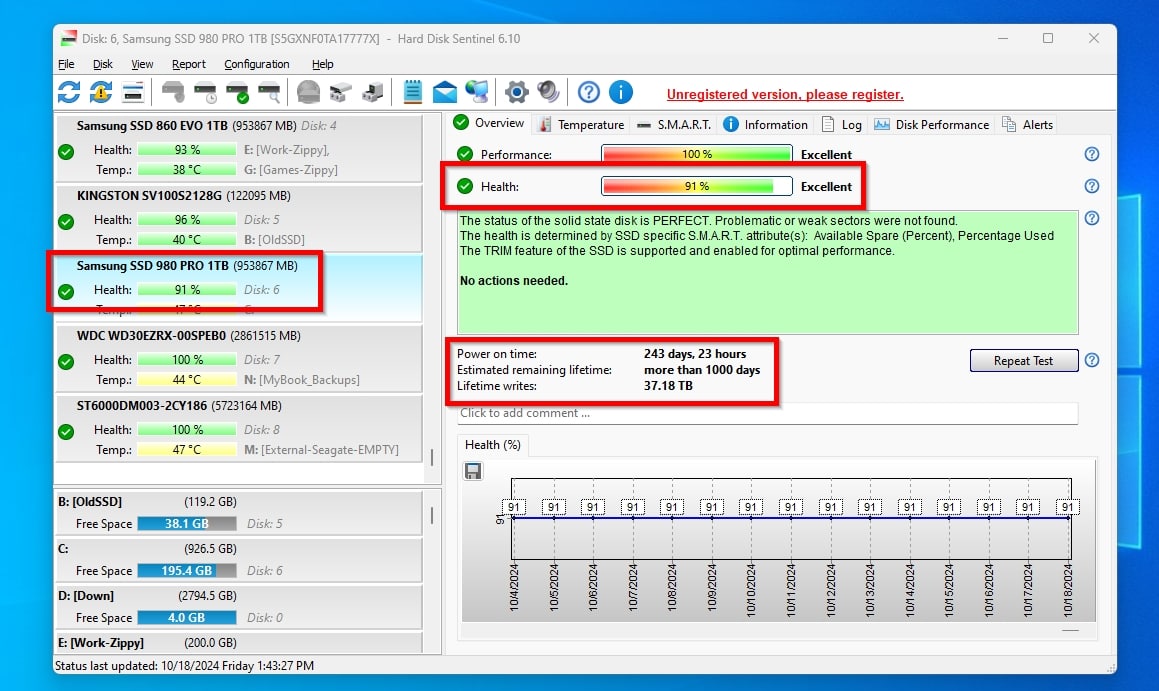Click the C: drive free space bar

click(186, 571)
